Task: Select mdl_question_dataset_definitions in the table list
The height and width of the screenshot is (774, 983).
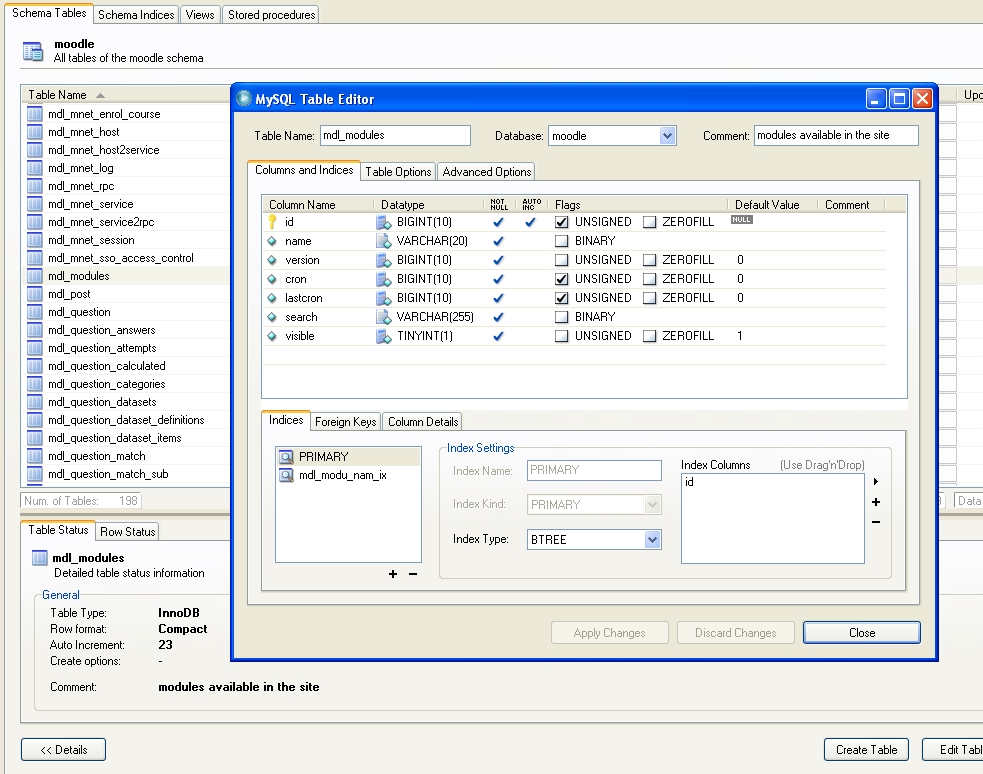Action: tap(125, 420)
